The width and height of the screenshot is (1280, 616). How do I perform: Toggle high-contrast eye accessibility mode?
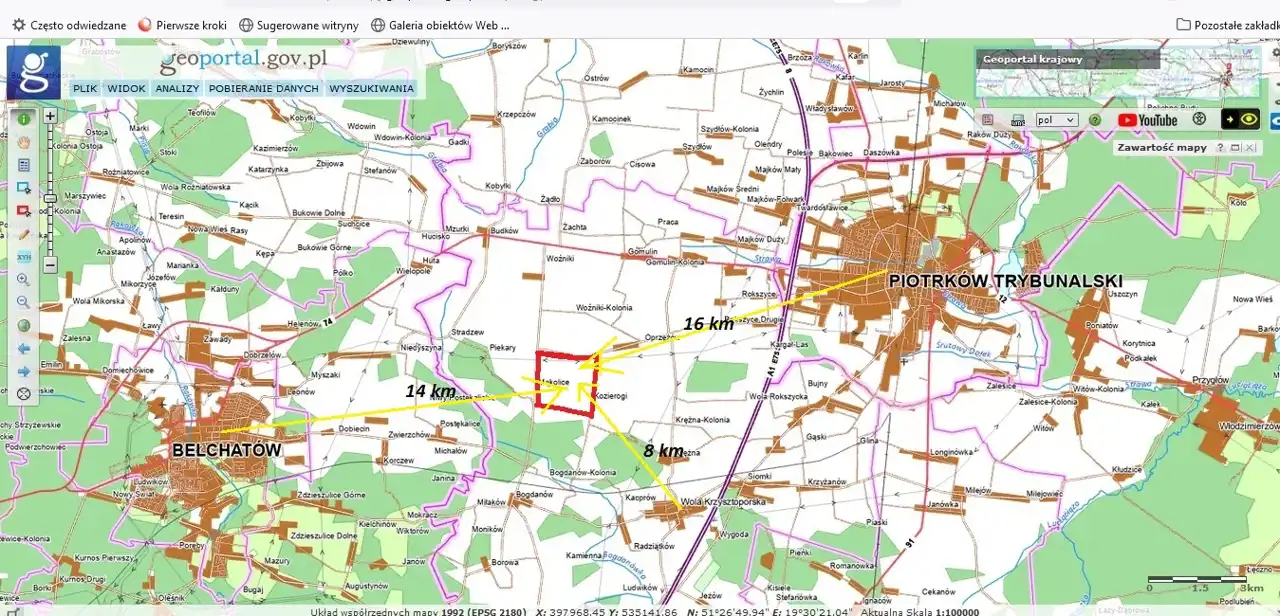click(1248, 120)
